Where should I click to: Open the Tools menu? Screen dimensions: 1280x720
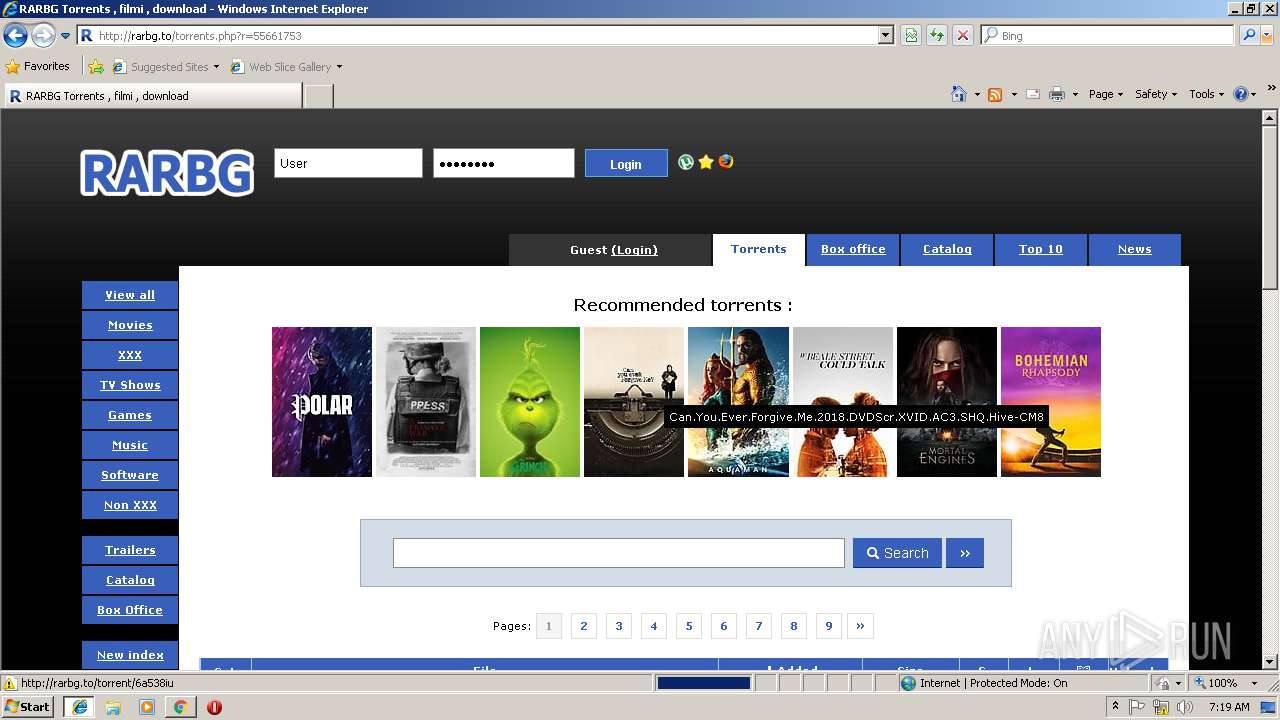[x=1207, y=94]
